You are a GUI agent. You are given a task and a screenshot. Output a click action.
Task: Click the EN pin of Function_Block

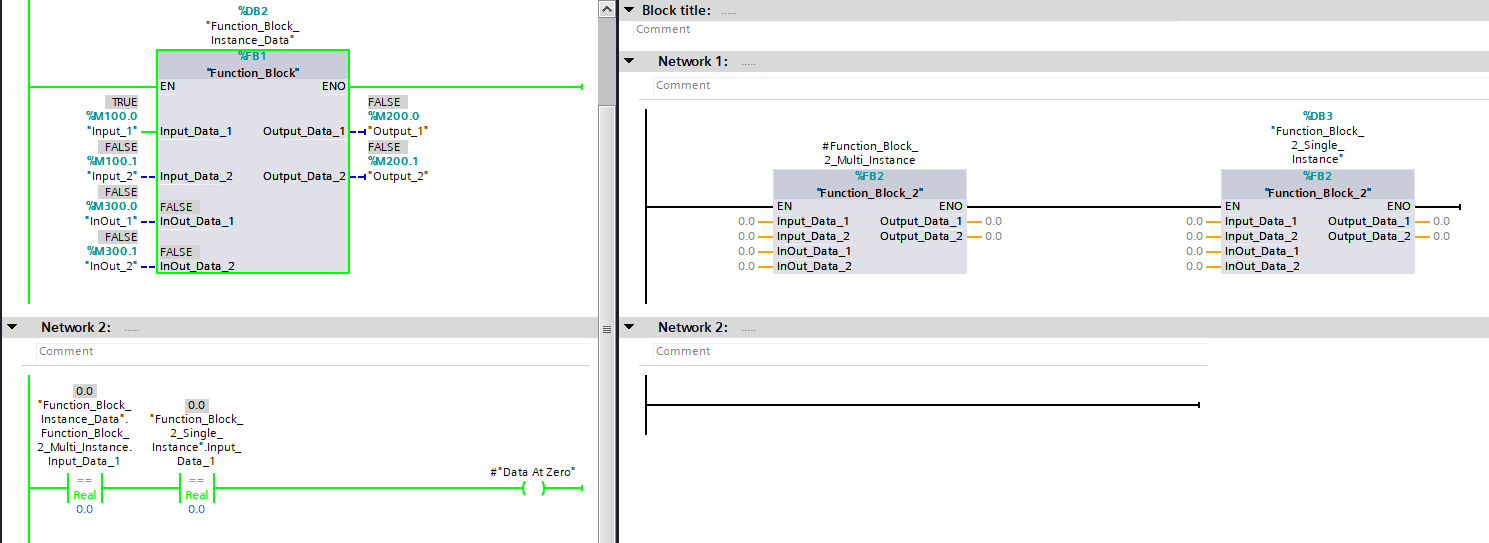coord(168,87)
